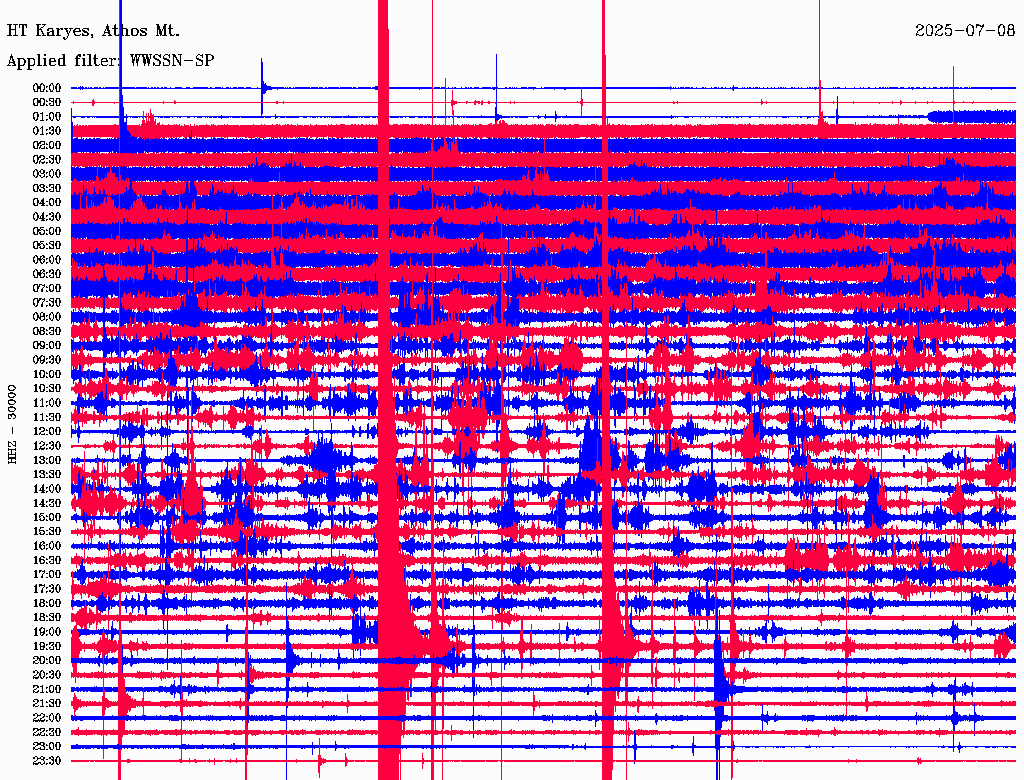Select the 09:30 time label

click(47, 360)
